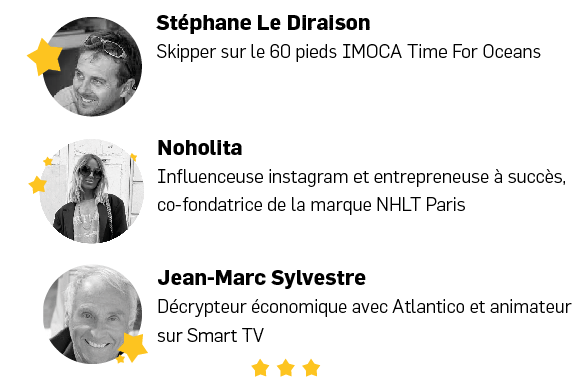Click the tiny star below Jean-Marc's portrait
The image size is (586, 384).
point(120,359)
